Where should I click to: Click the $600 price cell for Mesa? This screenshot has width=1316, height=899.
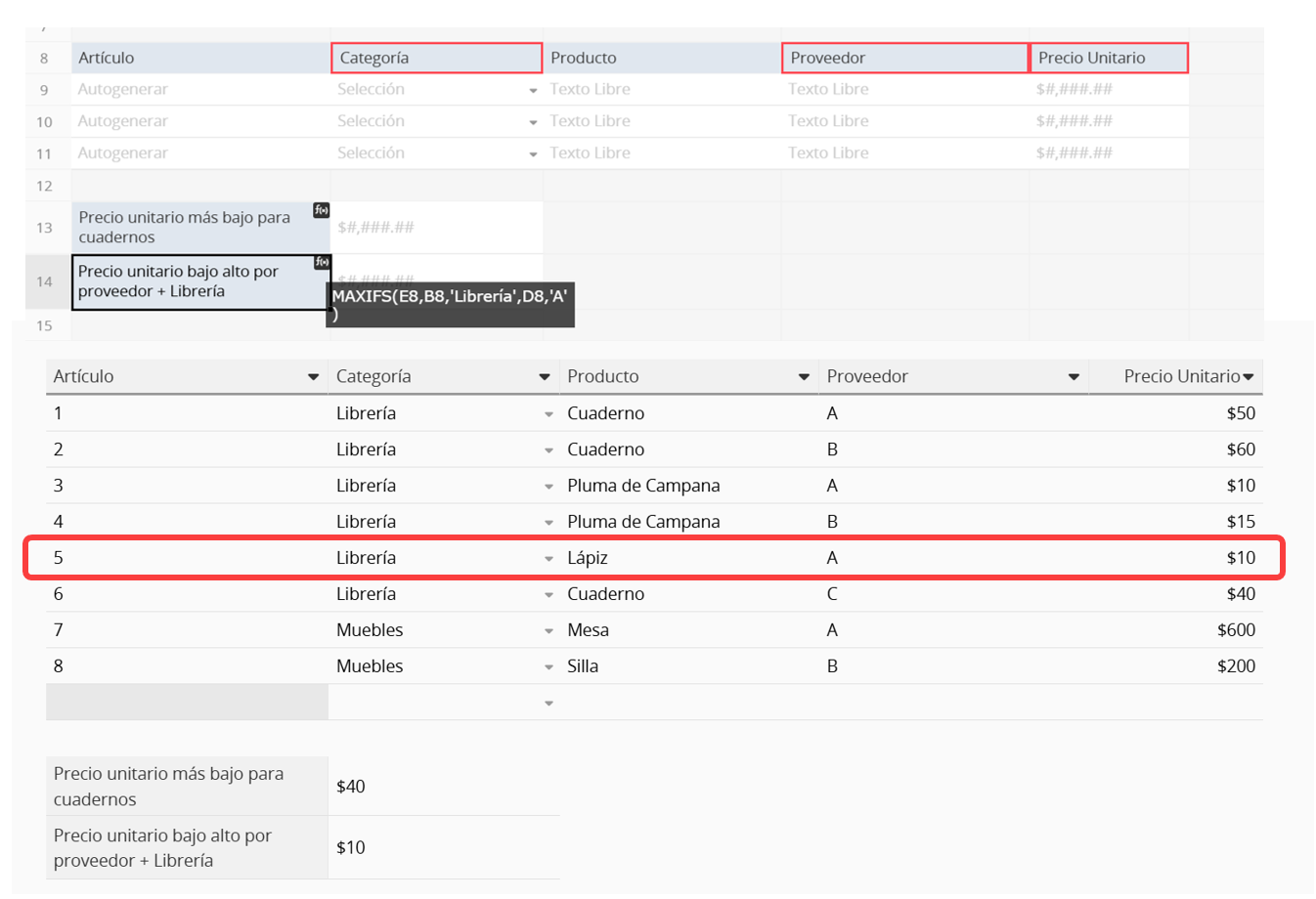(1235, 630)
